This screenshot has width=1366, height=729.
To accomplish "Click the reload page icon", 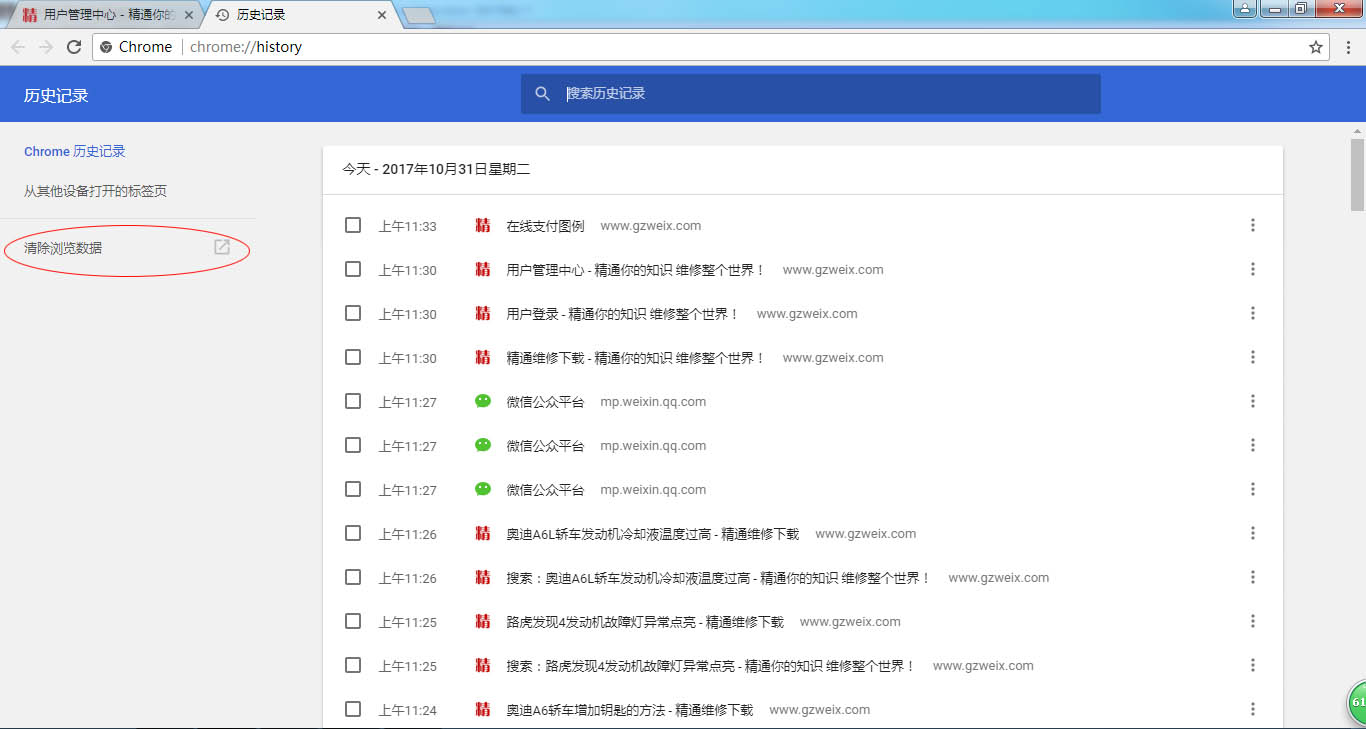I will click(x=73, y=47).
